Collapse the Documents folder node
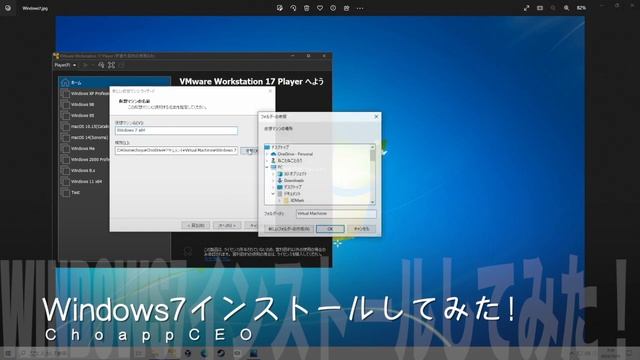Screen dimensions: 640x360 pos(273,193)
